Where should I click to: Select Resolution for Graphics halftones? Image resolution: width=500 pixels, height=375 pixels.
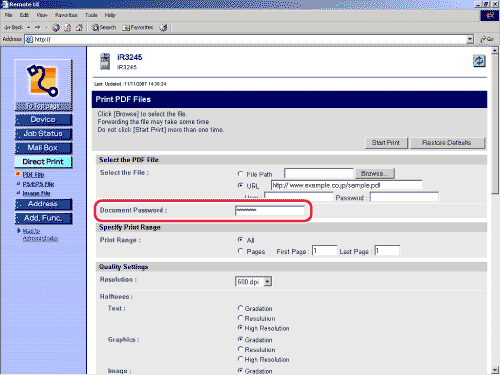pyautogui.click(x=240, y=349)
